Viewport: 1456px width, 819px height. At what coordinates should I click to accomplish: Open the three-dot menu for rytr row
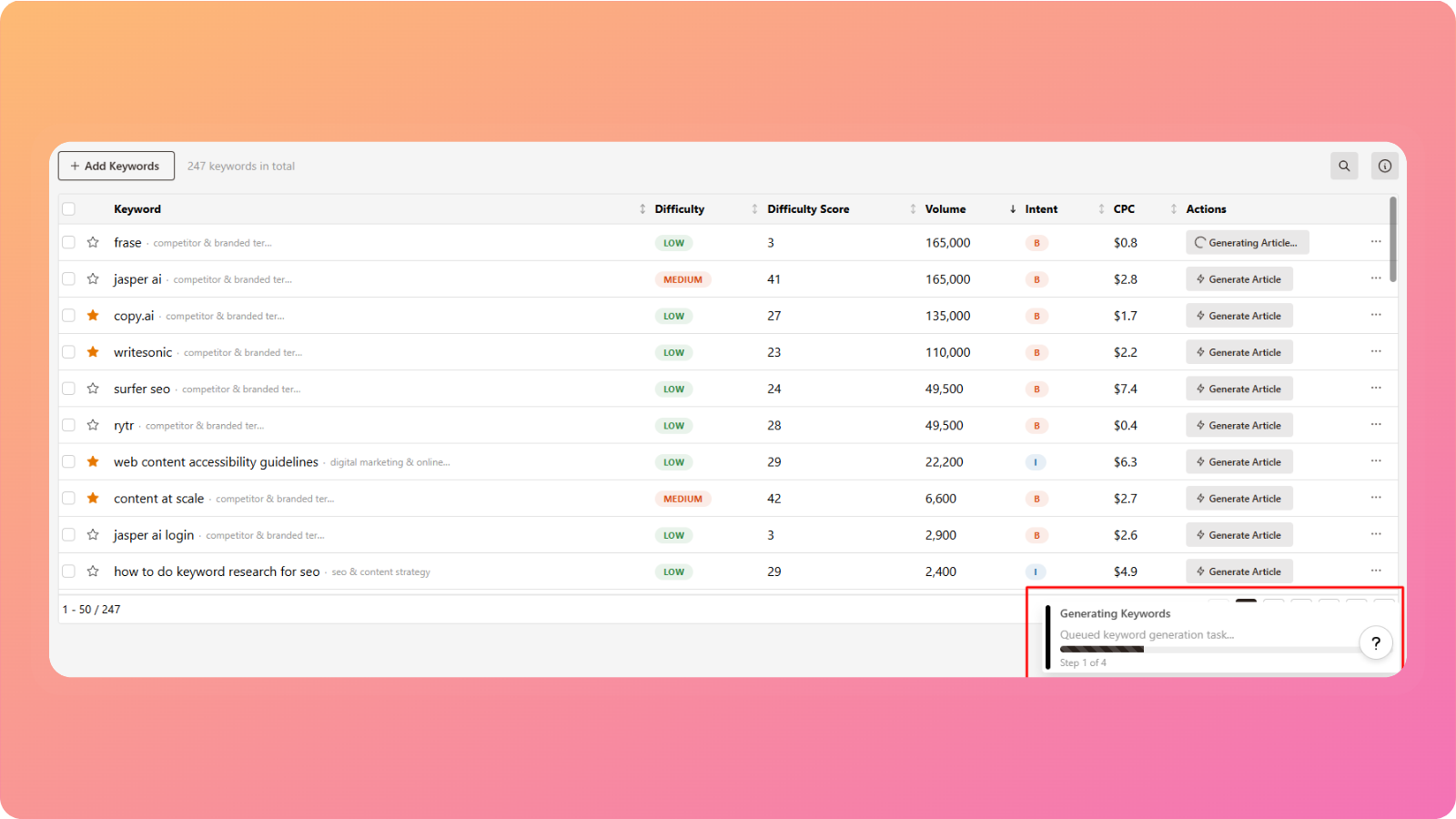click(x=1375, y=425)
